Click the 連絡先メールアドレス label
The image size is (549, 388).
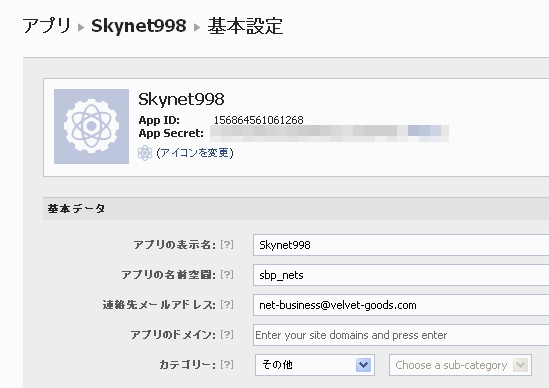(159, 305)
